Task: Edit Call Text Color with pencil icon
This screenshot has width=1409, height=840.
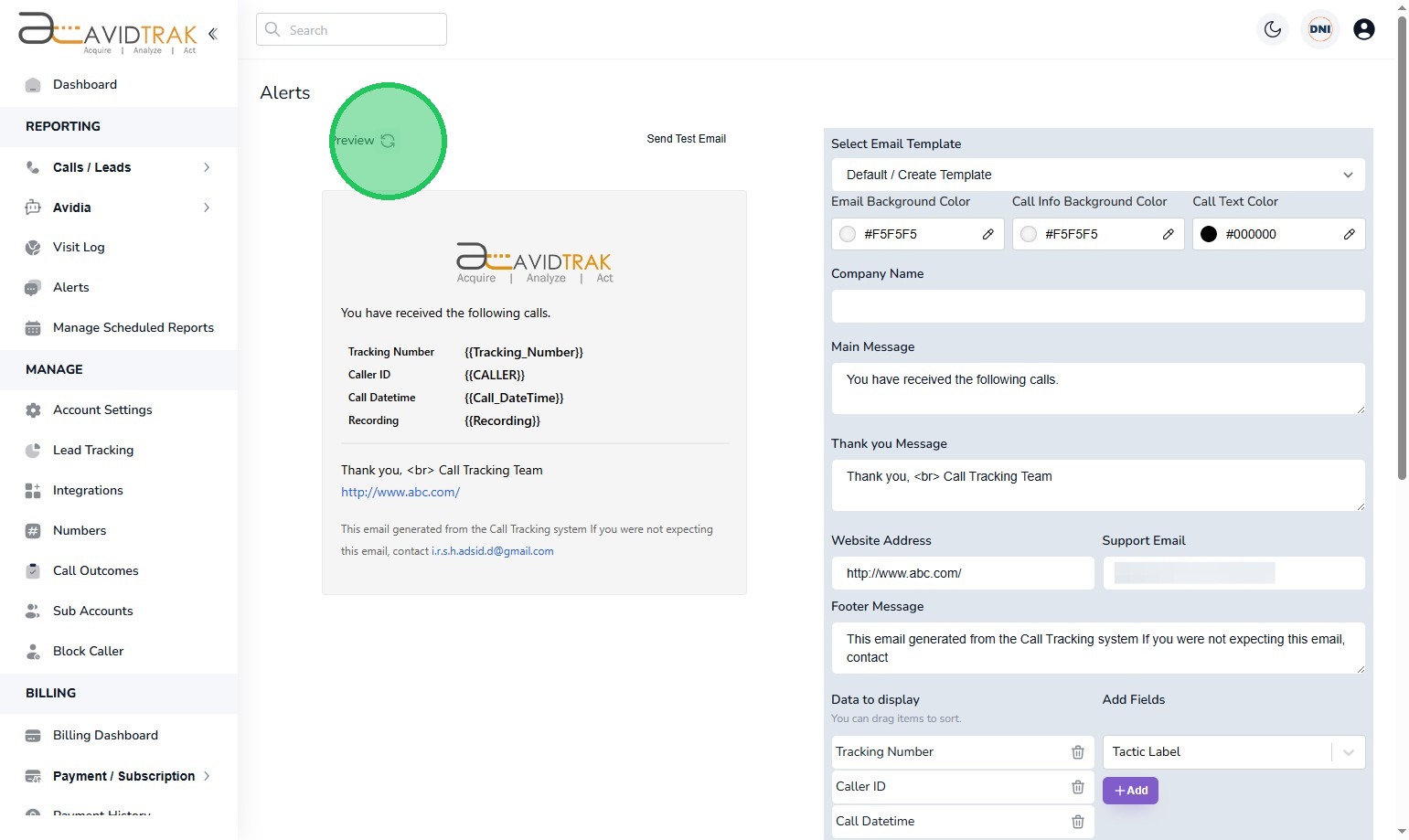Action: coord(1349,234)
